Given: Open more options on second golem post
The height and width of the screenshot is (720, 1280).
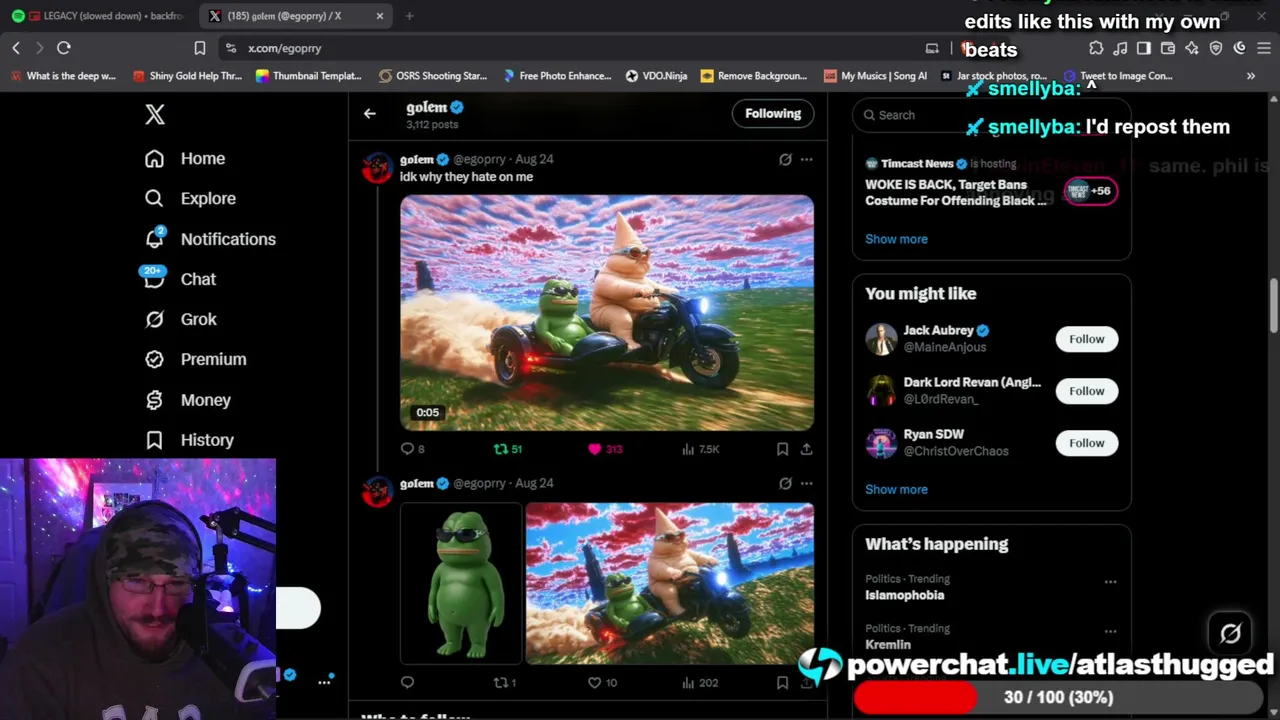Looking at the screenshot, I should pos(806,483).
